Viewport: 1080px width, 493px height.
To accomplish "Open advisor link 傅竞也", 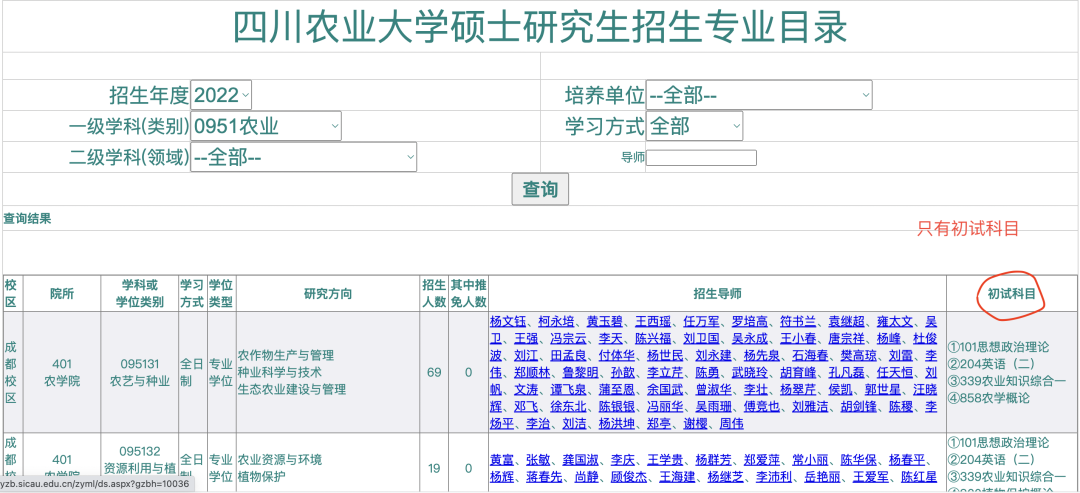I will pos(761,407).
